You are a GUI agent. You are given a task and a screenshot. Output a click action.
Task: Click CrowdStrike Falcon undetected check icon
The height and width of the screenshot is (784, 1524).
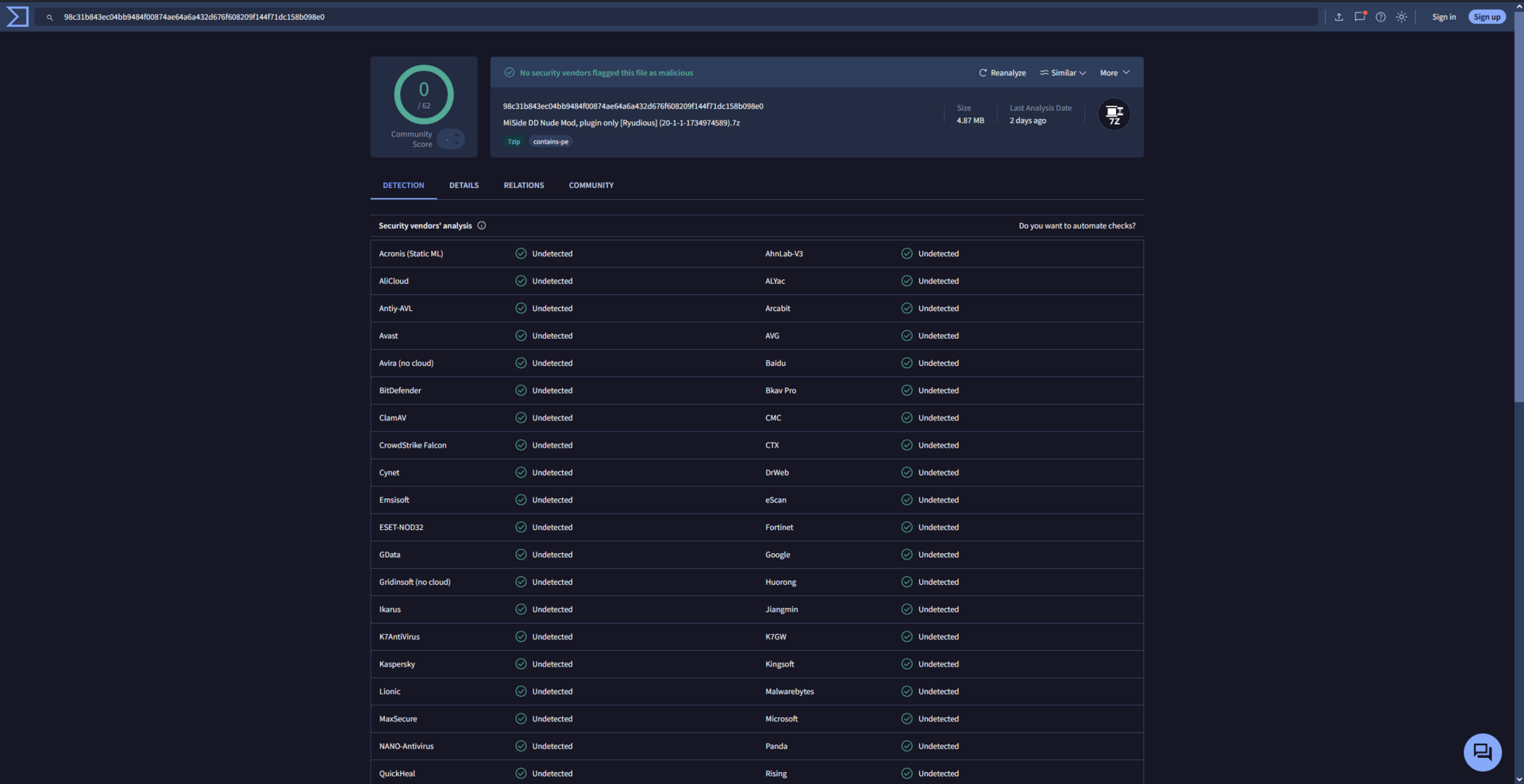(x=521, y=445)
